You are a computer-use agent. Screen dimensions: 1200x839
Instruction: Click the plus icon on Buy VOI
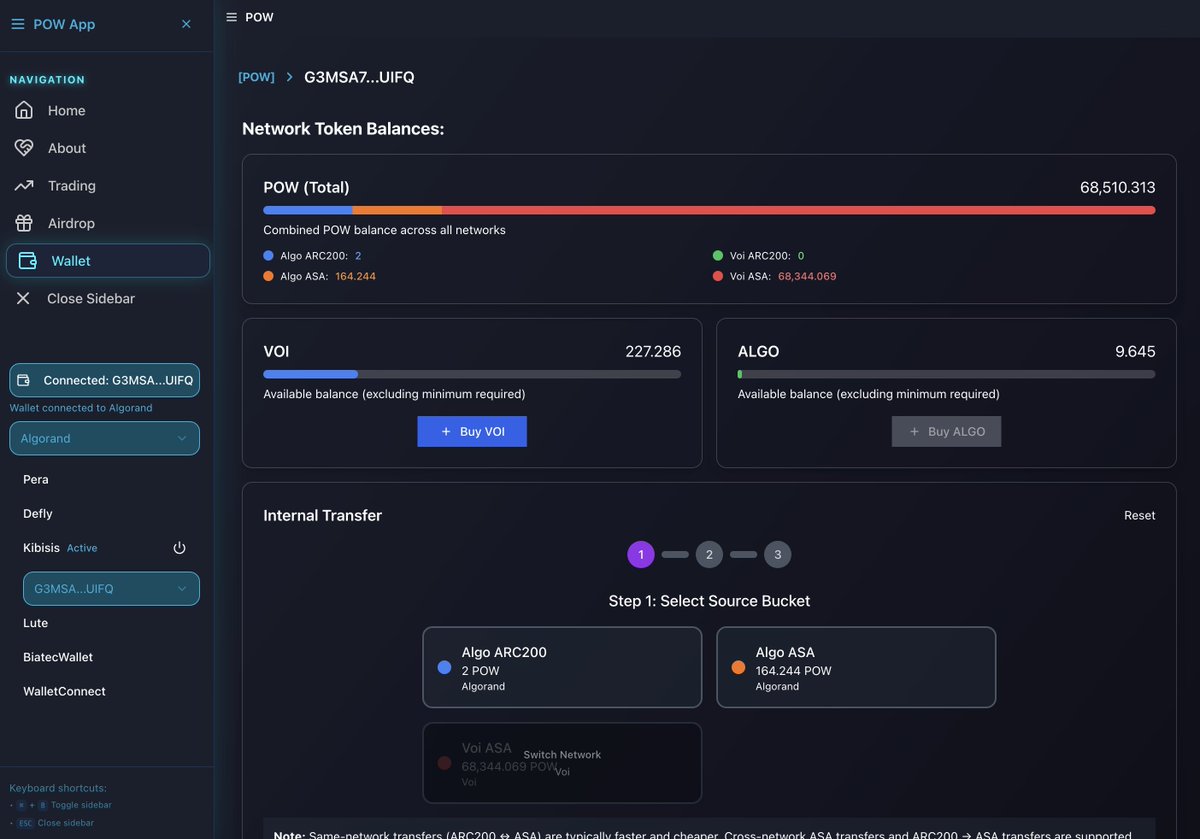tap(446, 432)
